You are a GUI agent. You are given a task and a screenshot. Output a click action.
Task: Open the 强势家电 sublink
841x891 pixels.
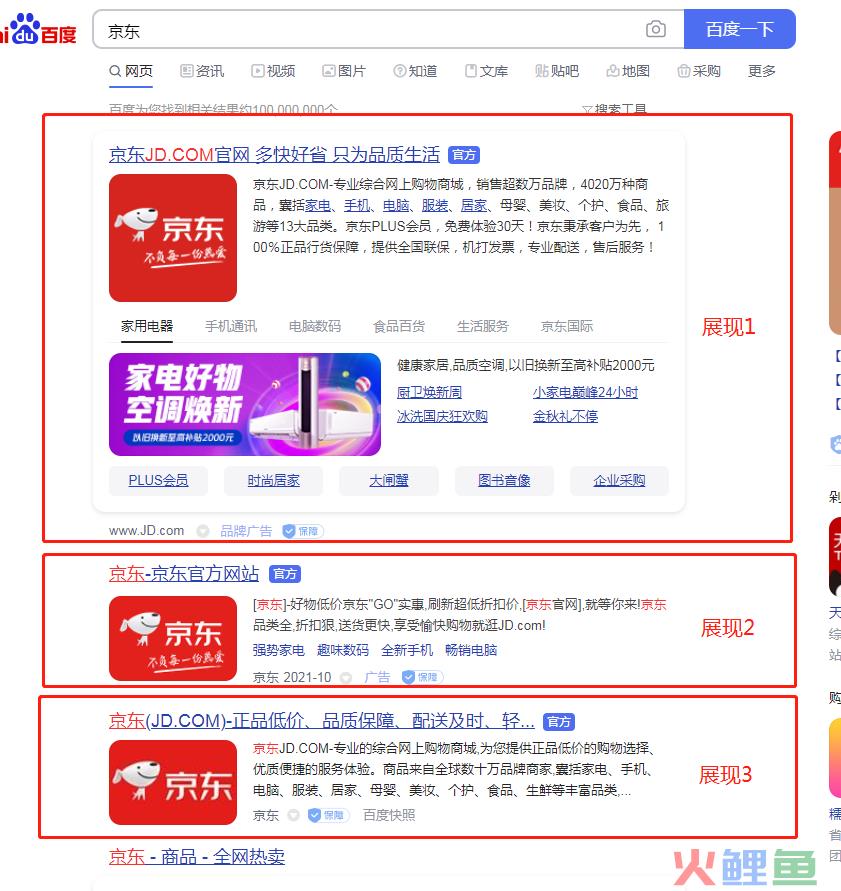pyautogui.click(x=278, y=650)
